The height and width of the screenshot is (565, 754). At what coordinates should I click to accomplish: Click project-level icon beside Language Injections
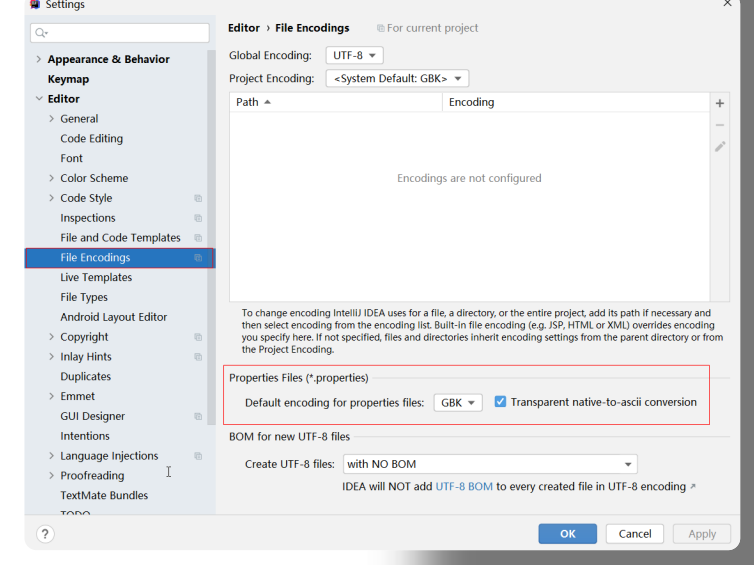point(198,456)
